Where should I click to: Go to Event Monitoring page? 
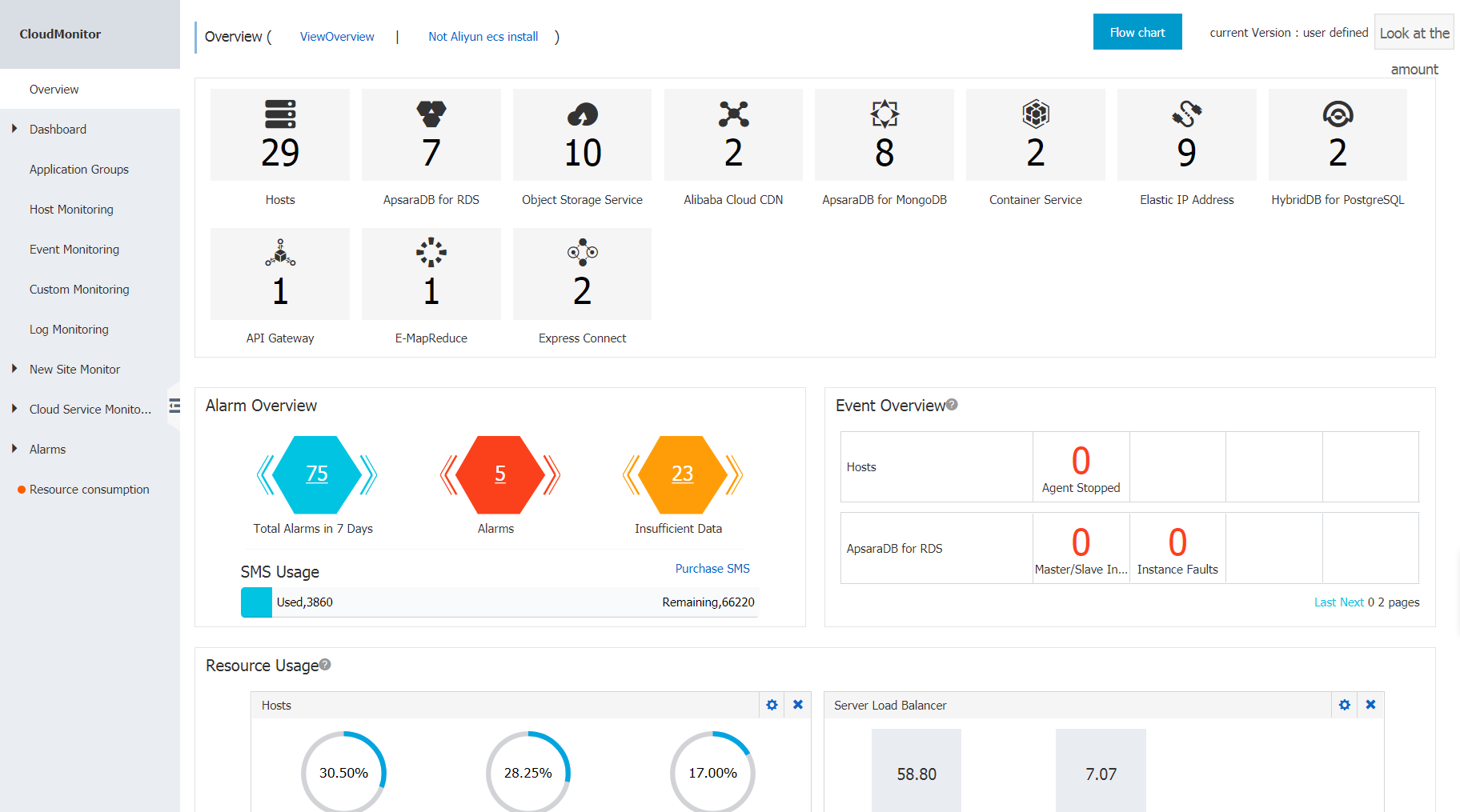(x=74, y=250)
